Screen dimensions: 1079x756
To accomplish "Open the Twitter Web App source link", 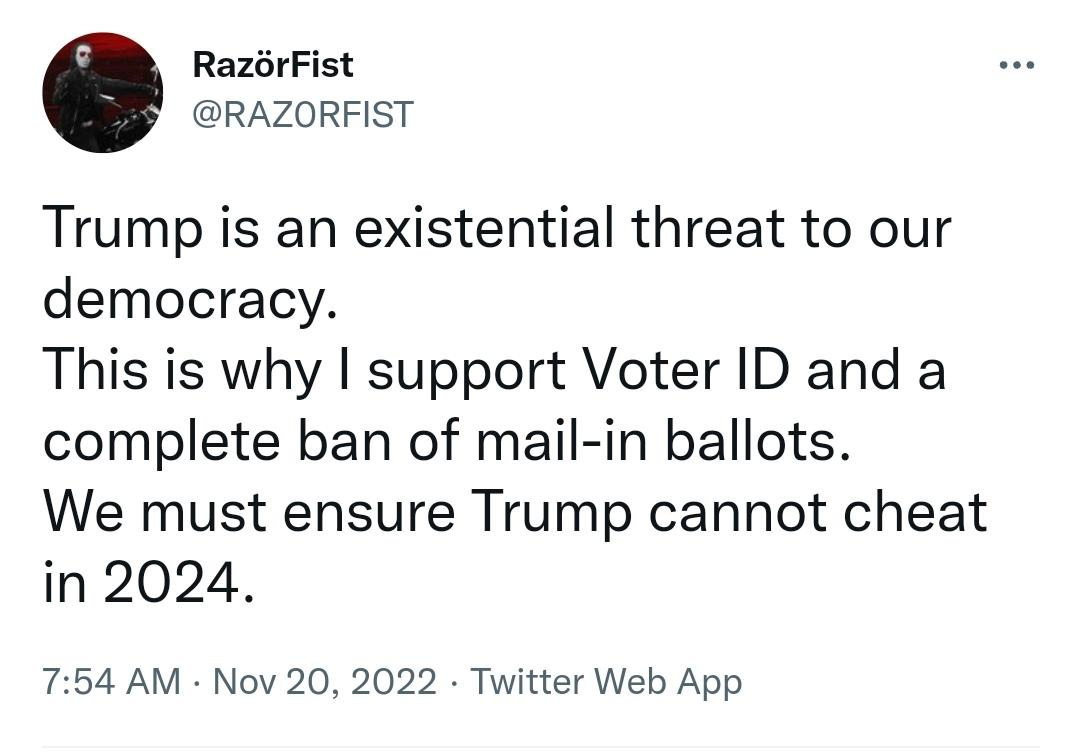I will [606, 682].
